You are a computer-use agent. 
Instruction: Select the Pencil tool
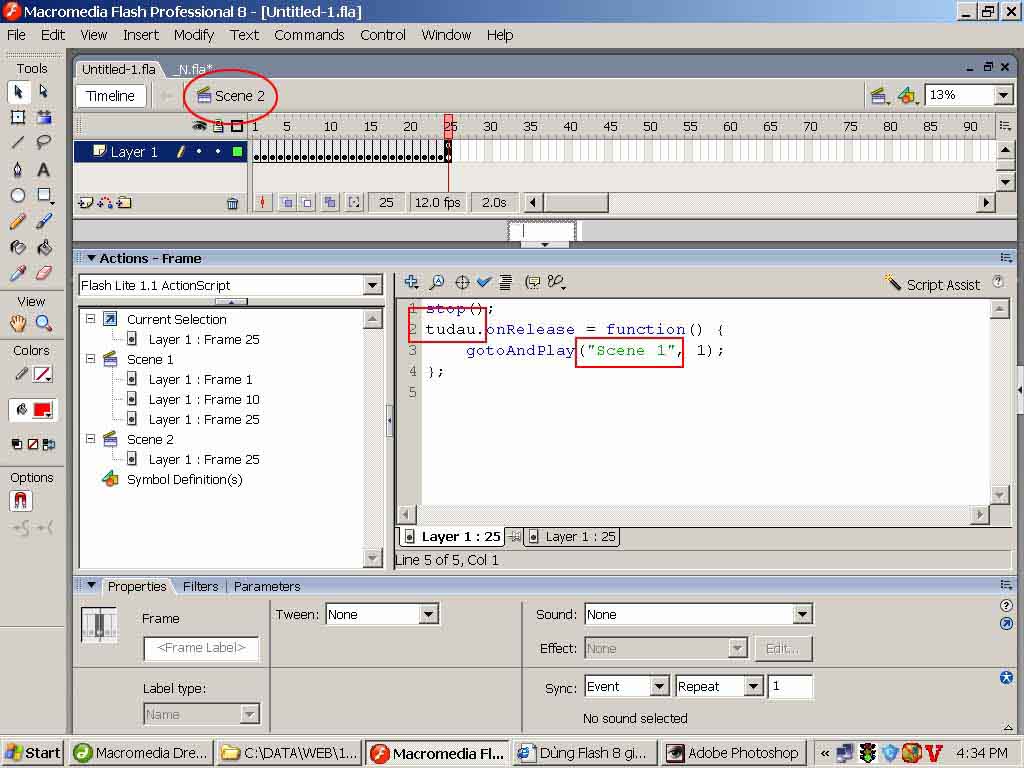pyautogui.click(x=18, y=221)
